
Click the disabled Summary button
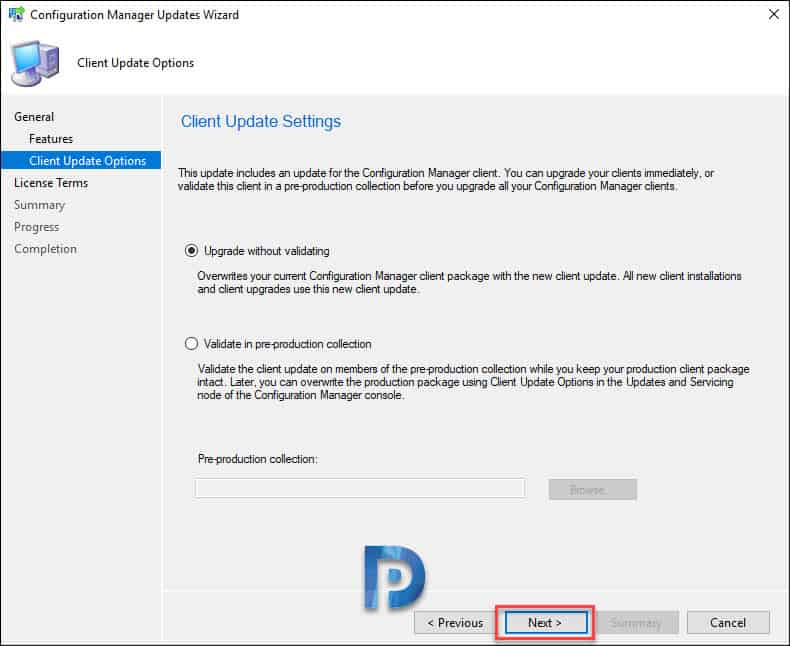(x=637, y=623)
